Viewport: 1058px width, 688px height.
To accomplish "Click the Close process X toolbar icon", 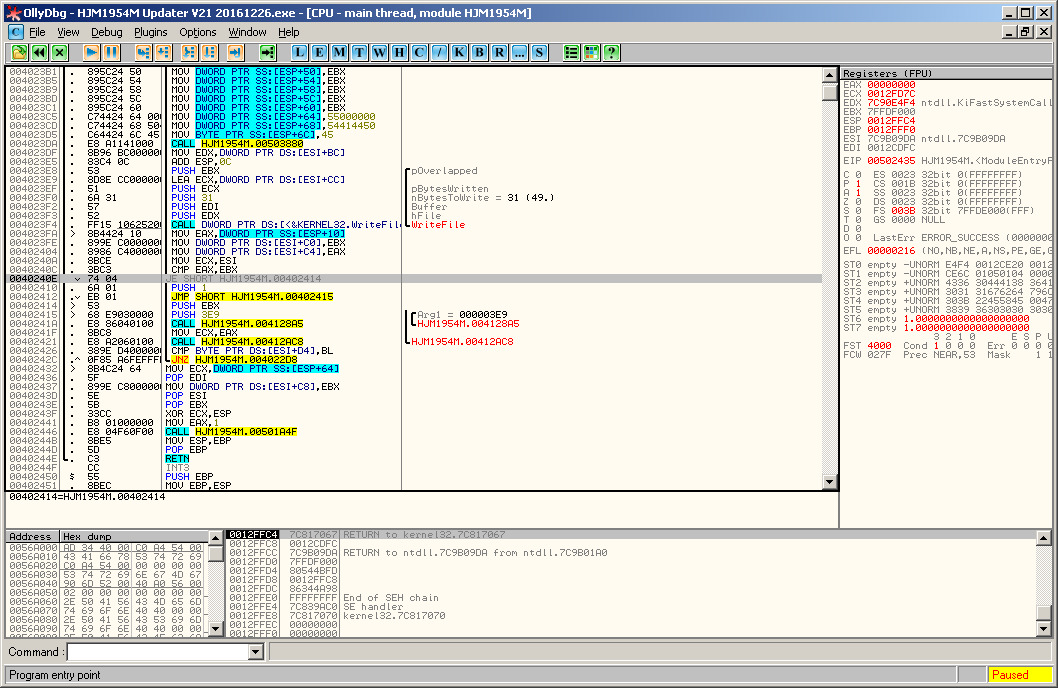I will 59,52.
